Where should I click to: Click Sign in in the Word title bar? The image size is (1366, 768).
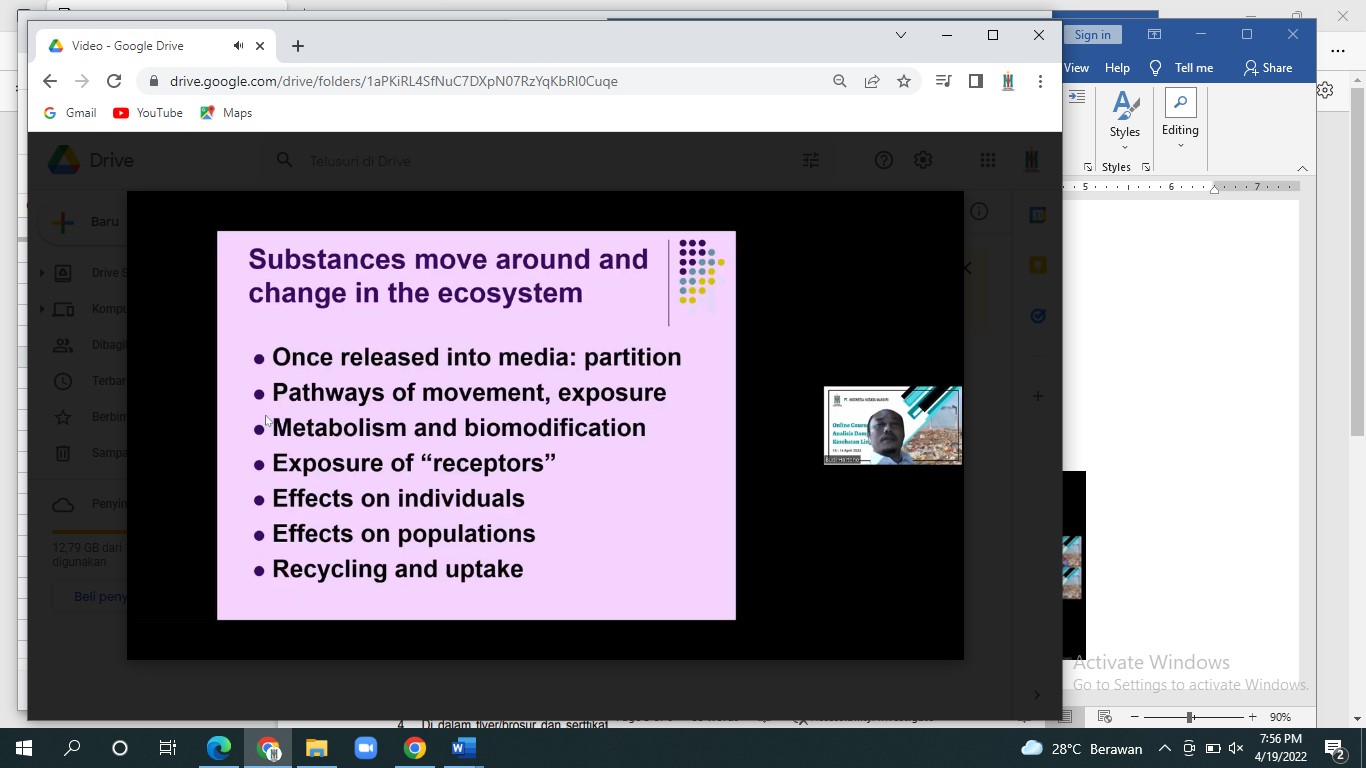[x=1092, y=35]
